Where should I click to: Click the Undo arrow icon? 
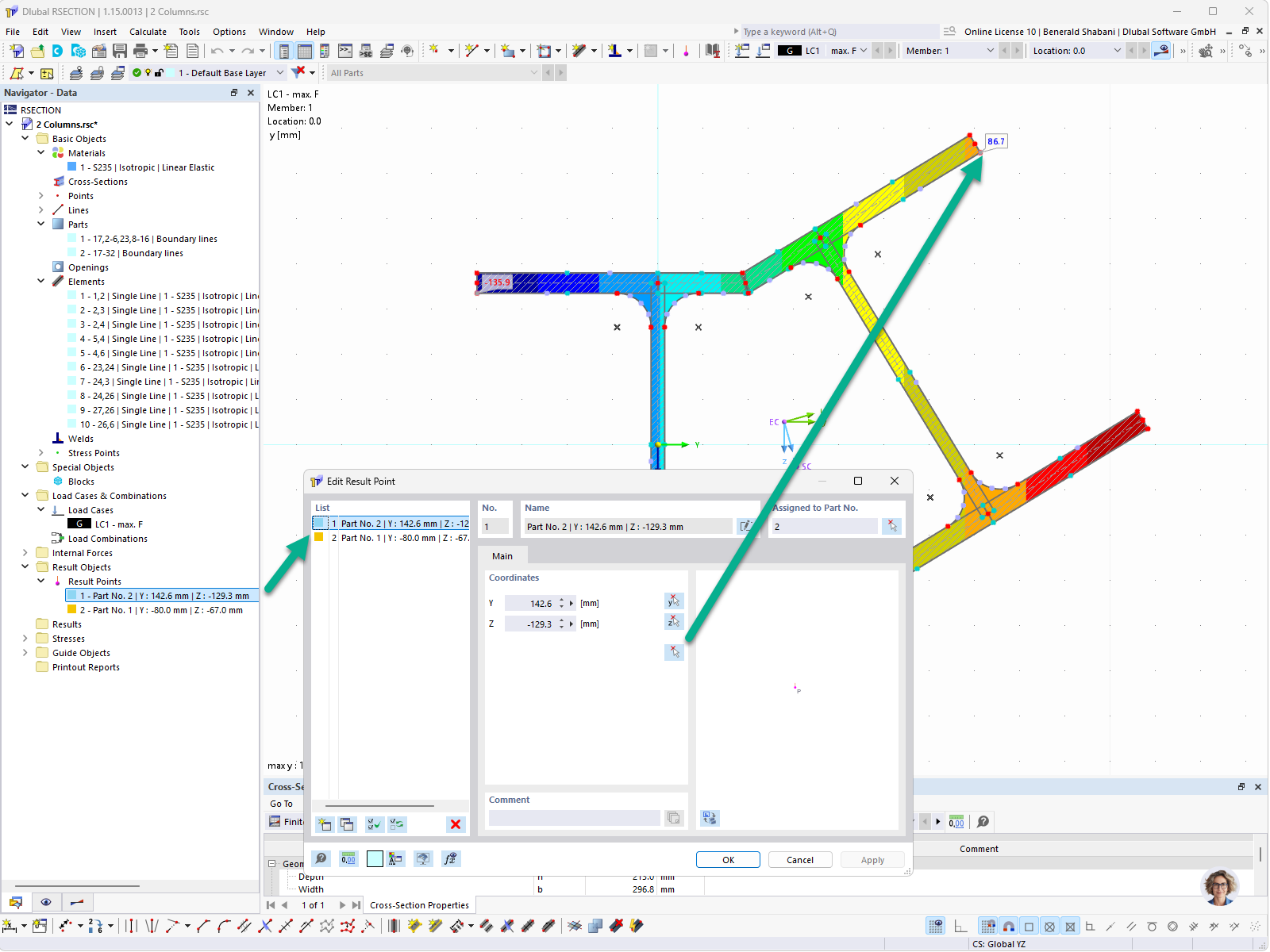click(217, 51)
